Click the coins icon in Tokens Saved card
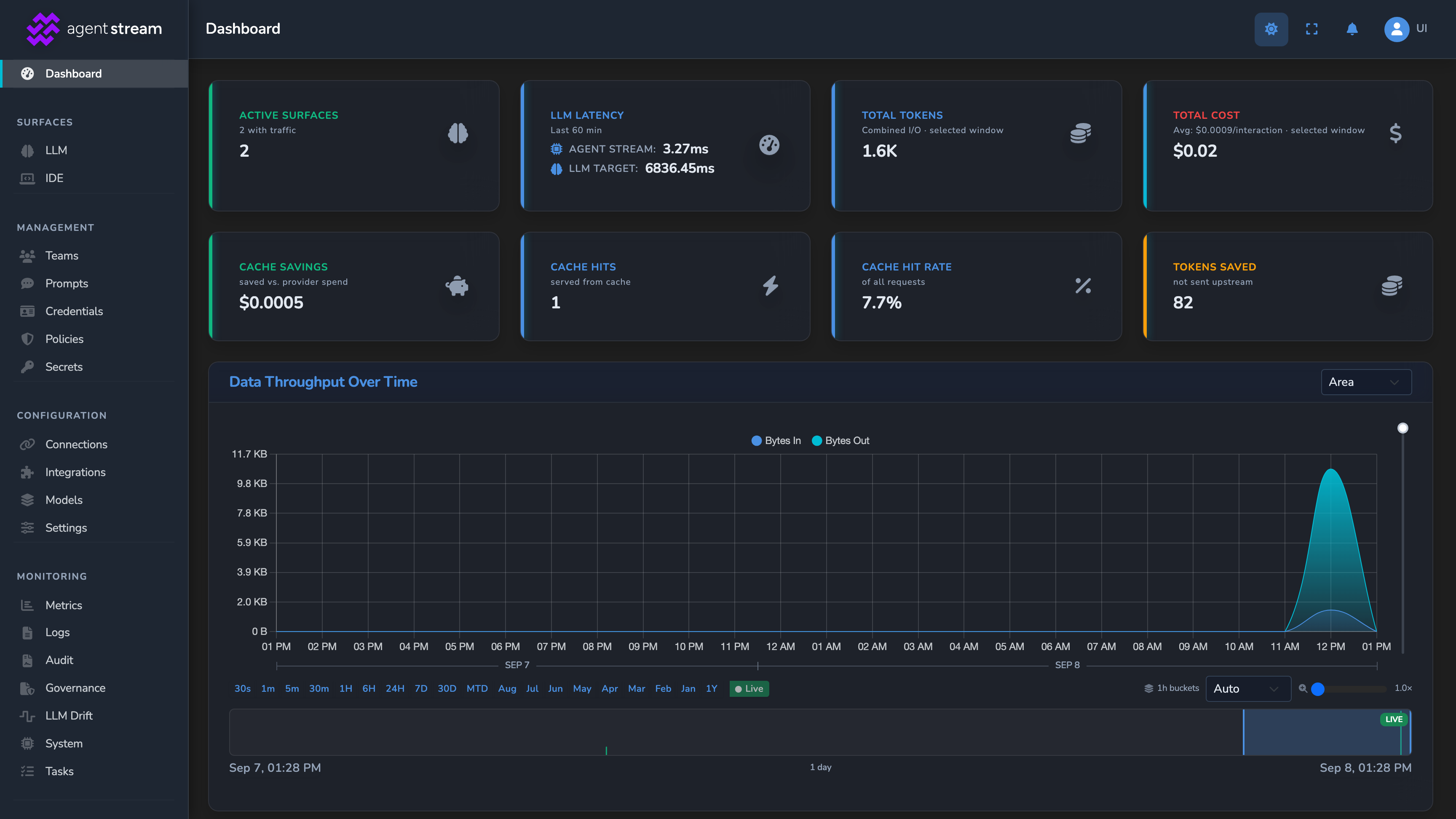Viewport: 1456px width, 819px height. (x=1392, y=286)
